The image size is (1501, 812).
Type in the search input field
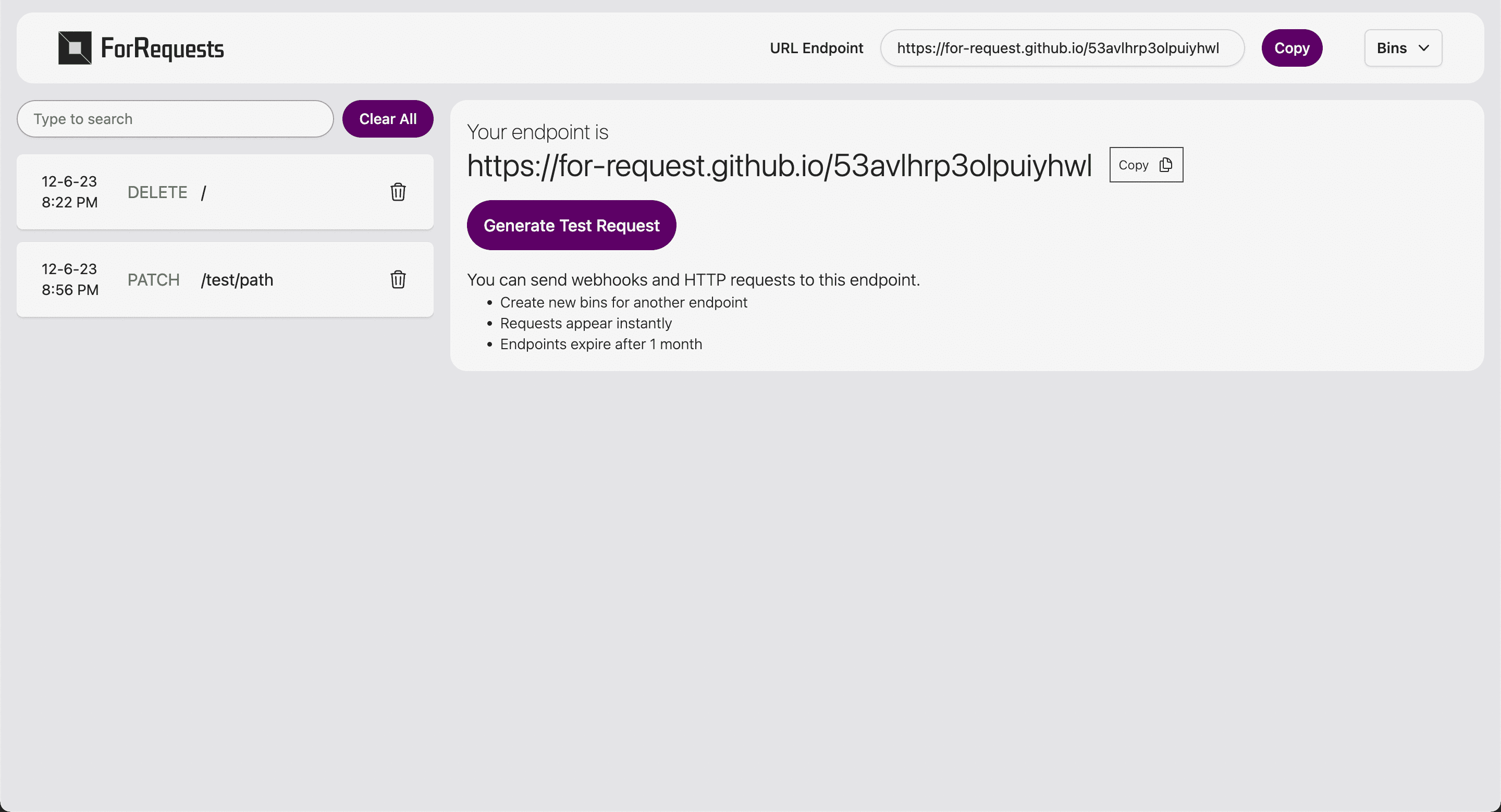click(x=175, y=119)
